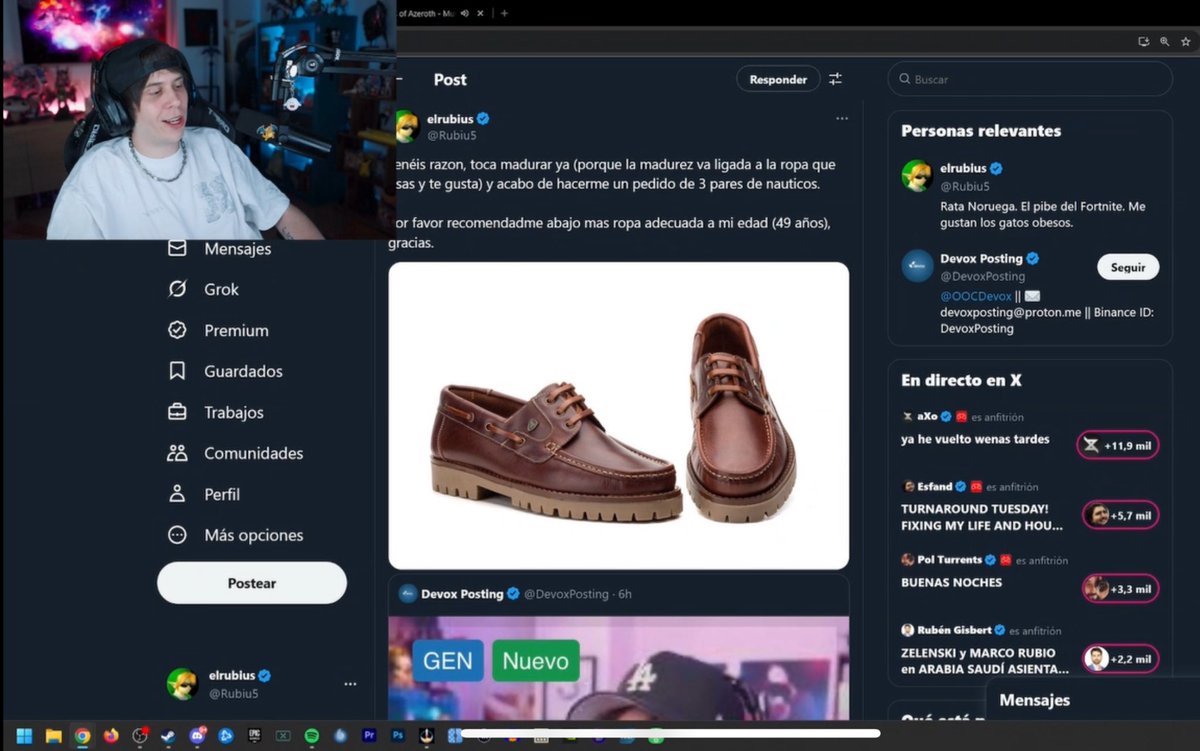Open Trabajos briefcase icon in sidebar

coord(177,412)
